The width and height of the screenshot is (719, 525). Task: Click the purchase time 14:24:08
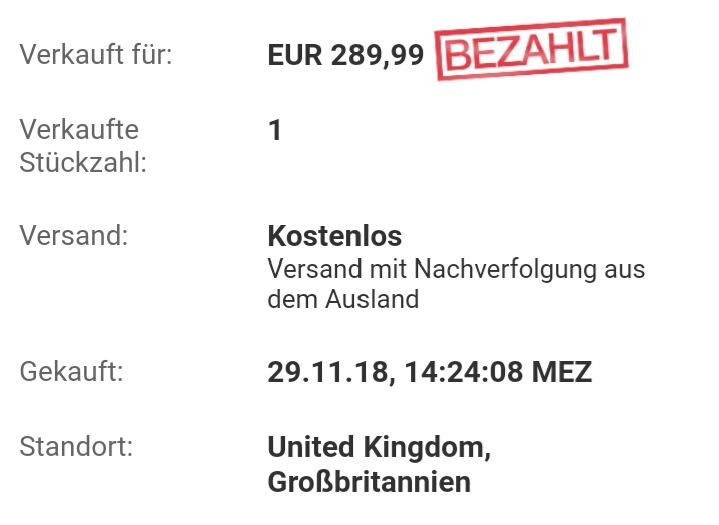(449, 373)
